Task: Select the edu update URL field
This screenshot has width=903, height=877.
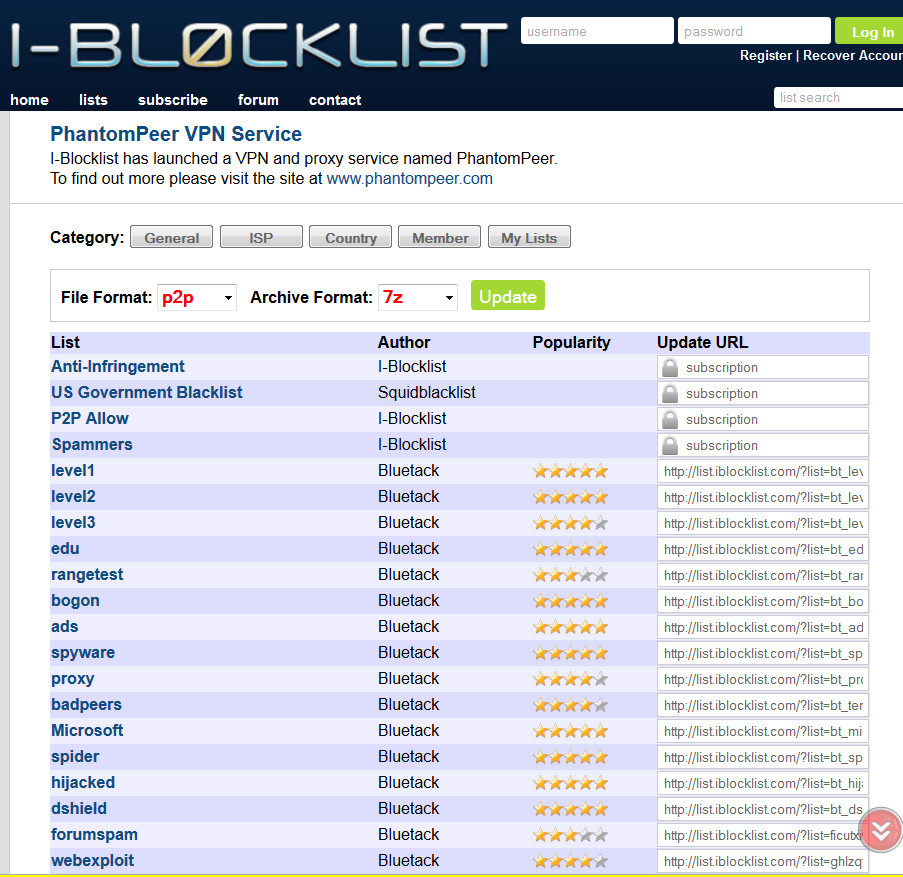Action: [762, 549]
